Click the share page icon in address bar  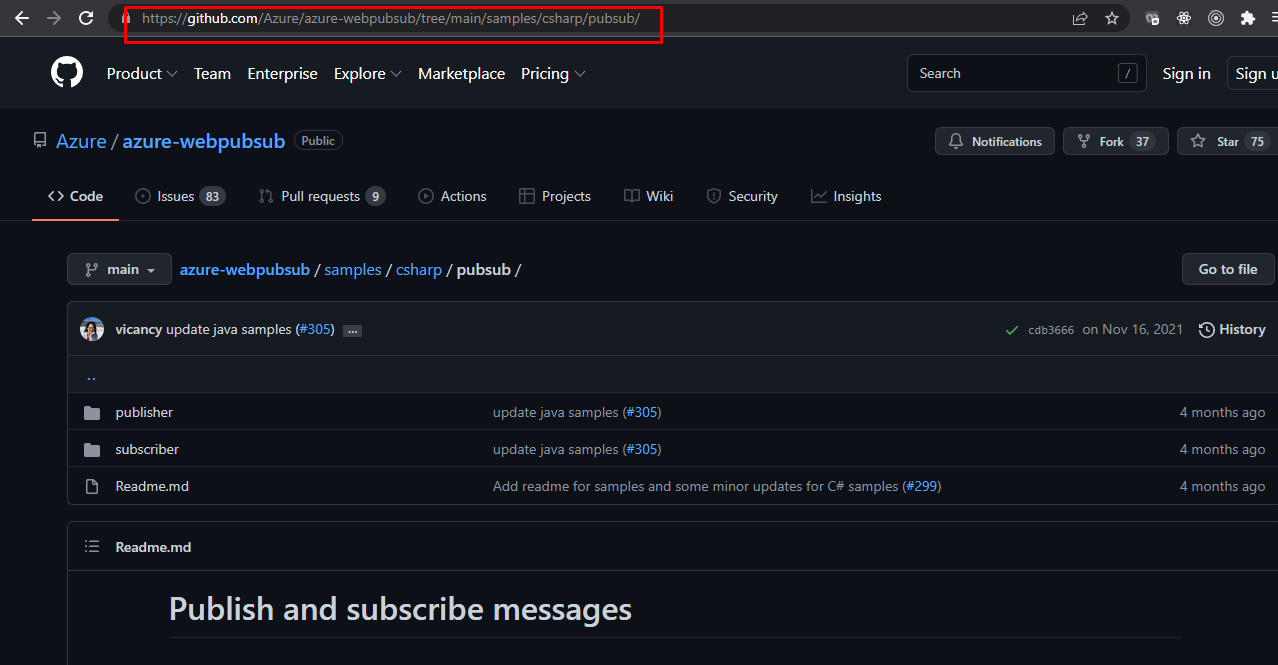point(1080,18)
